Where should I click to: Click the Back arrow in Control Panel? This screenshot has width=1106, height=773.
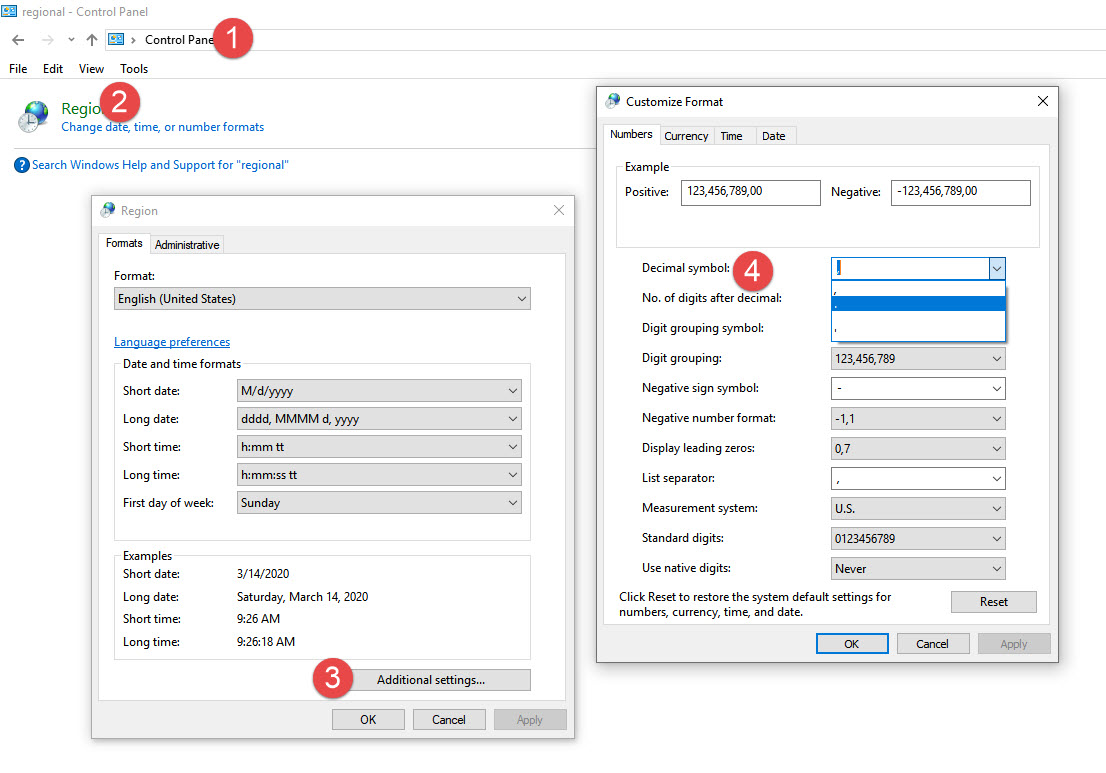click(18, 40)
